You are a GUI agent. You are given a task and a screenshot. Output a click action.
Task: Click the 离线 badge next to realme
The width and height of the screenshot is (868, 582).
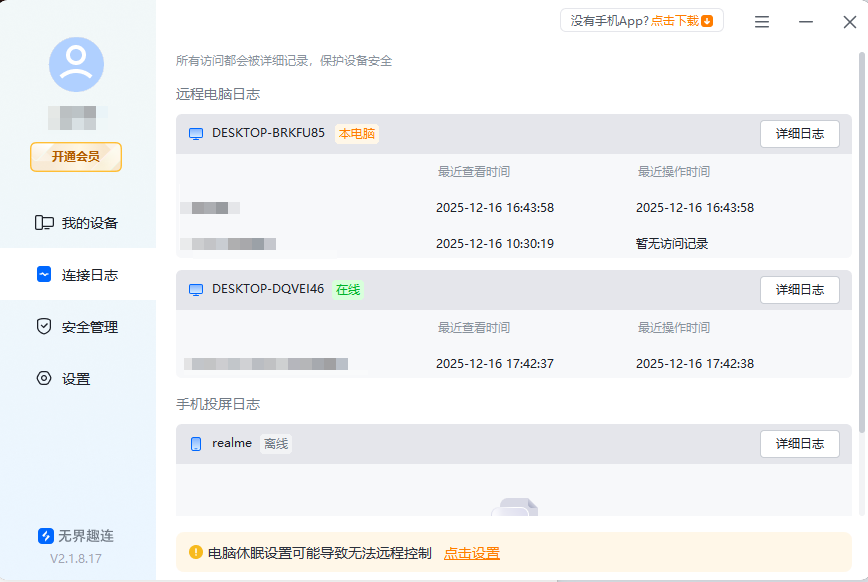point(276,443)
